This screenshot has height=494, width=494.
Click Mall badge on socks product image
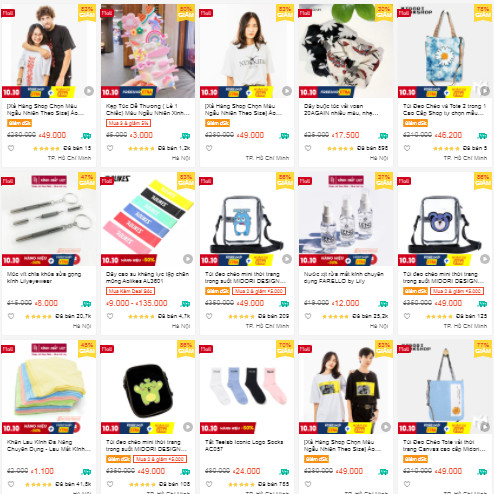(x=206, y=349)
